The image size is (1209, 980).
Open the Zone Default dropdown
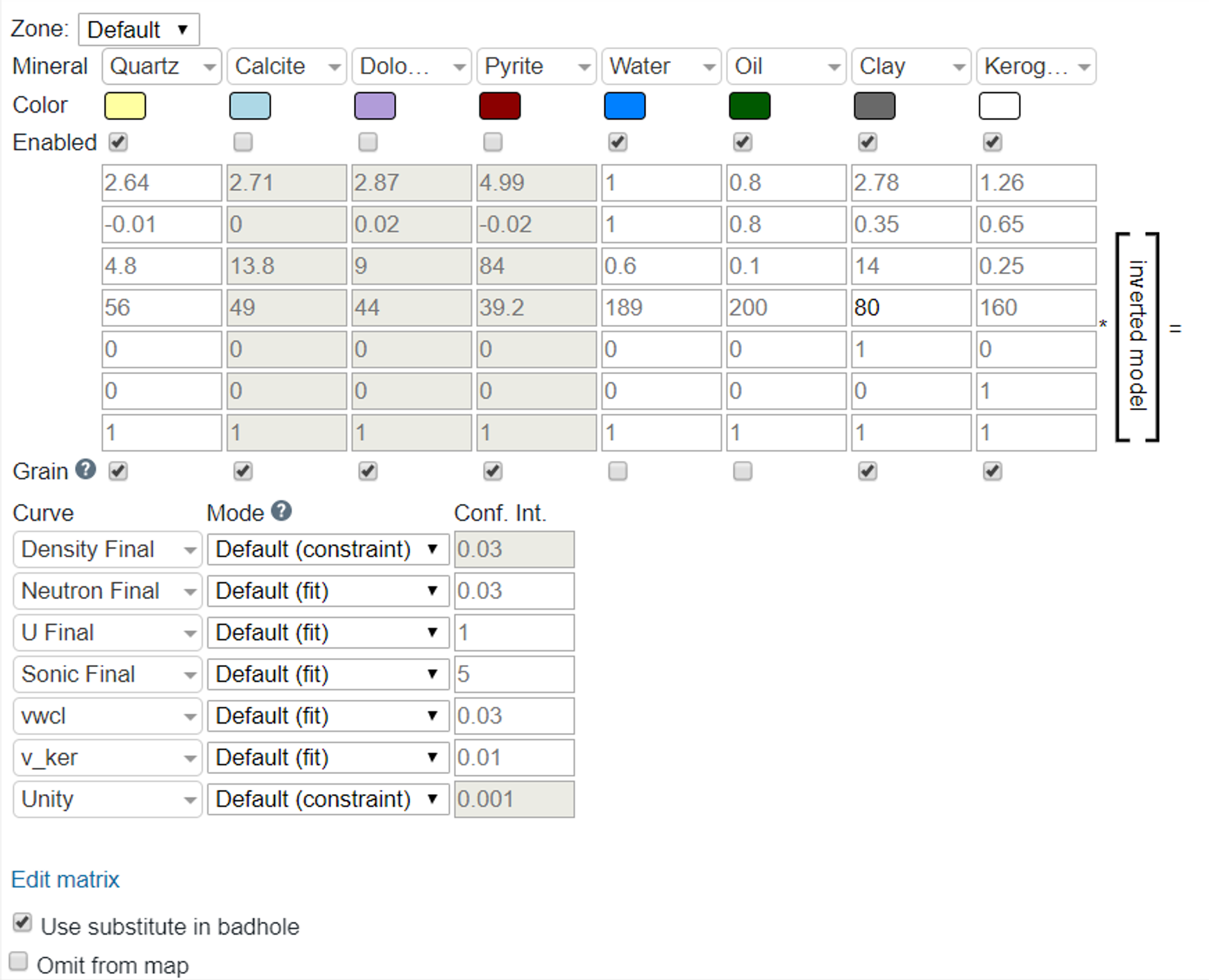coord(139,30)
